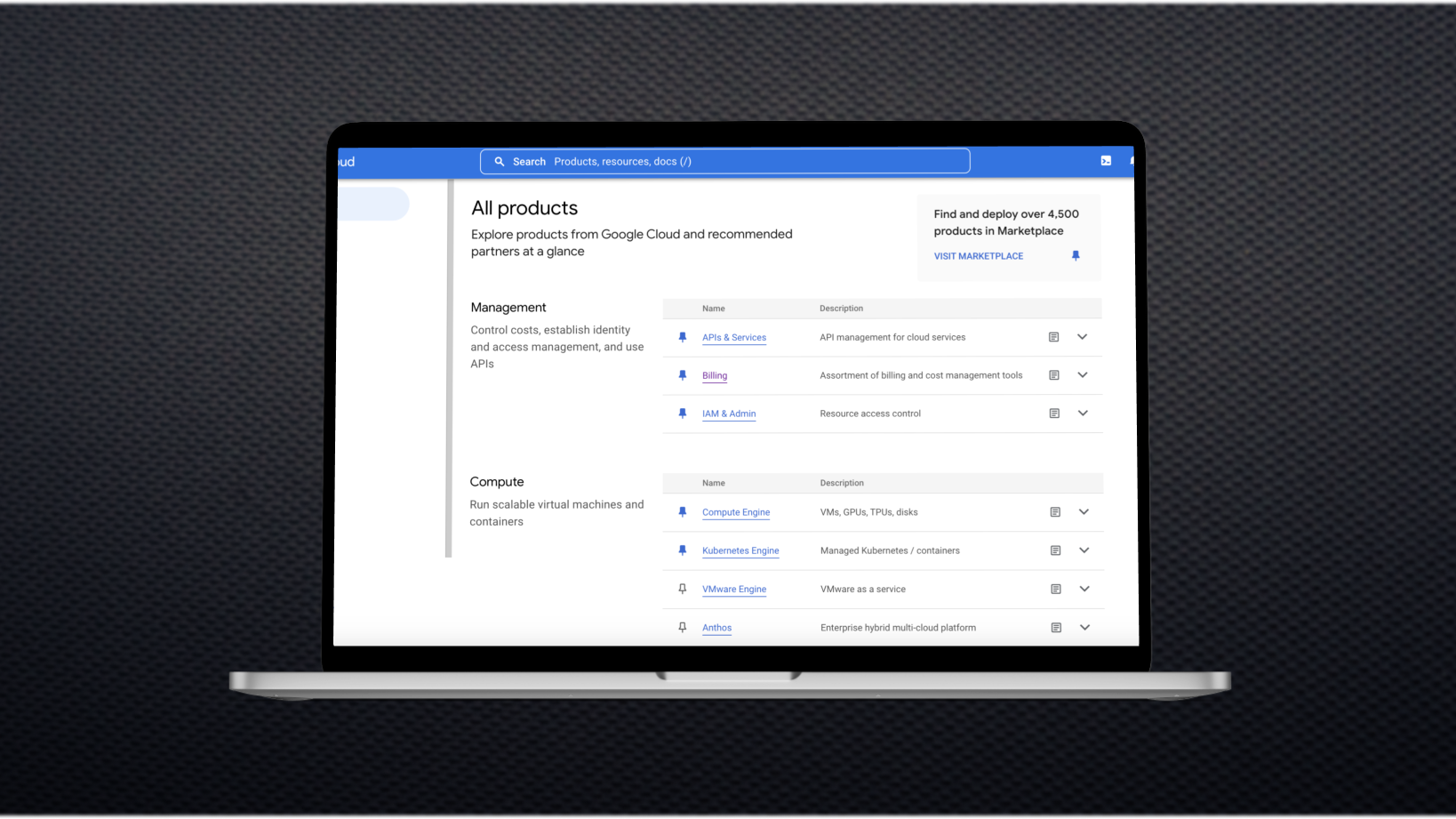Expand the Compute Engine row details
The width and height of the screenshot is (1456, 819).
point(1084,512)
